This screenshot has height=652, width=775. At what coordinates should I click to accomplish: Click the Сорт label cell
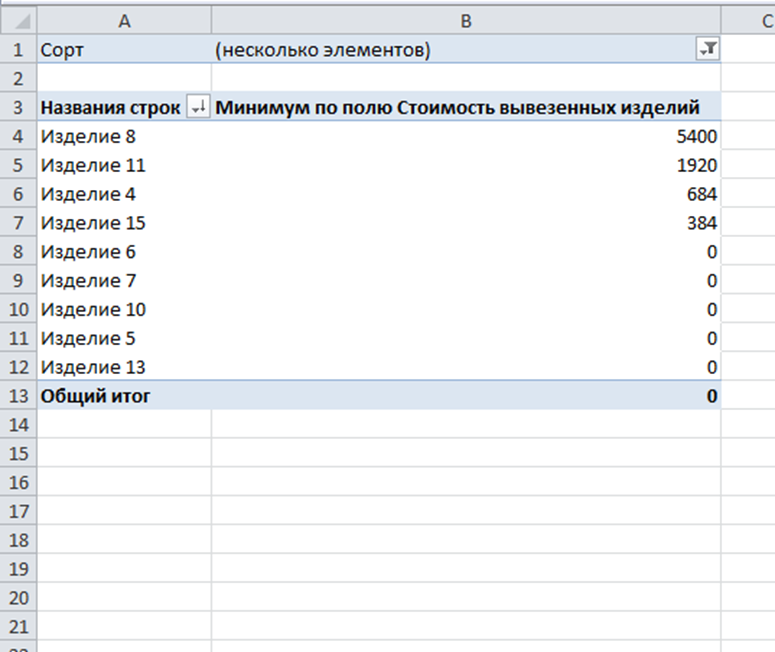[125, 49]
